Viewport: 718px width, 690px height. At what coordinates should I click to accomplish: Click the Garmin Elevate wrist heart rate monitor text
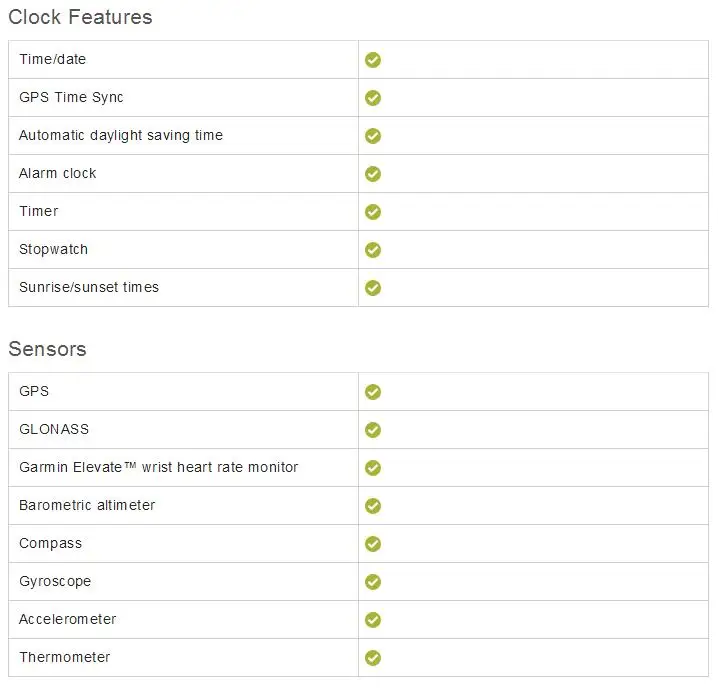[x=158, y=467]
